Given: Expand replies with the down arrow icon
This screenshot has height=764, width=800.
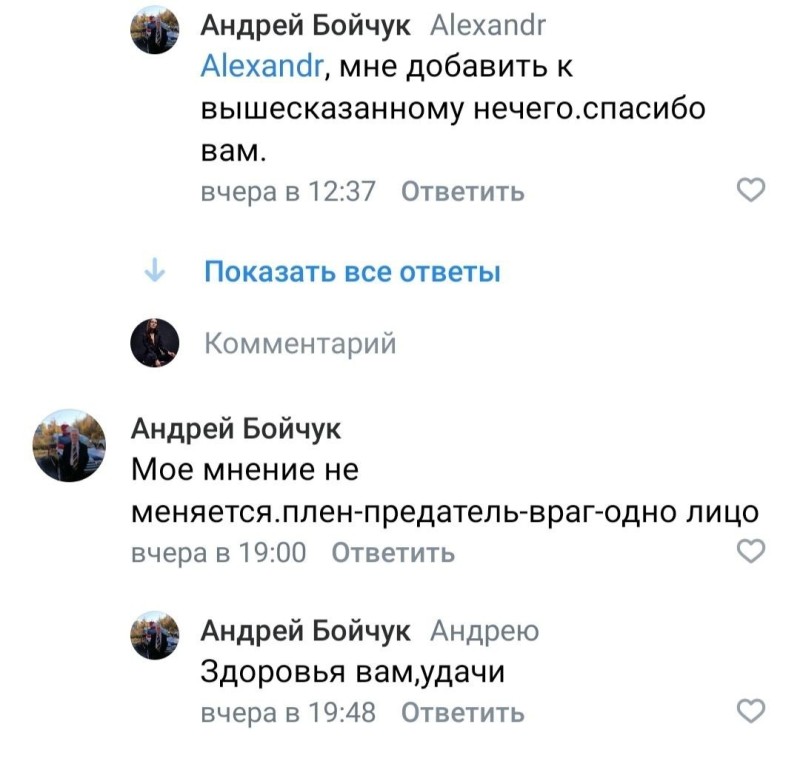Looking at the screenshot, I should point(155,270).
